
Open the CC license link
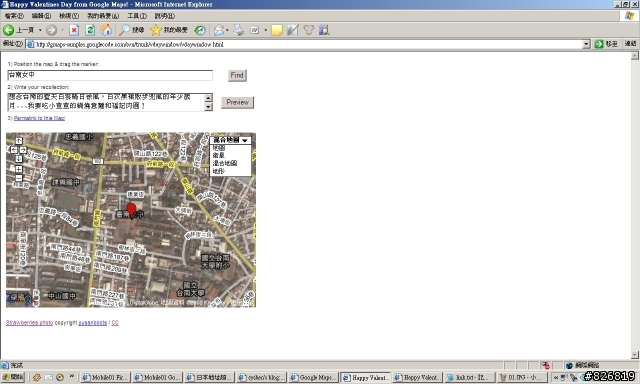pyautogui.click(x=115, y=323)
